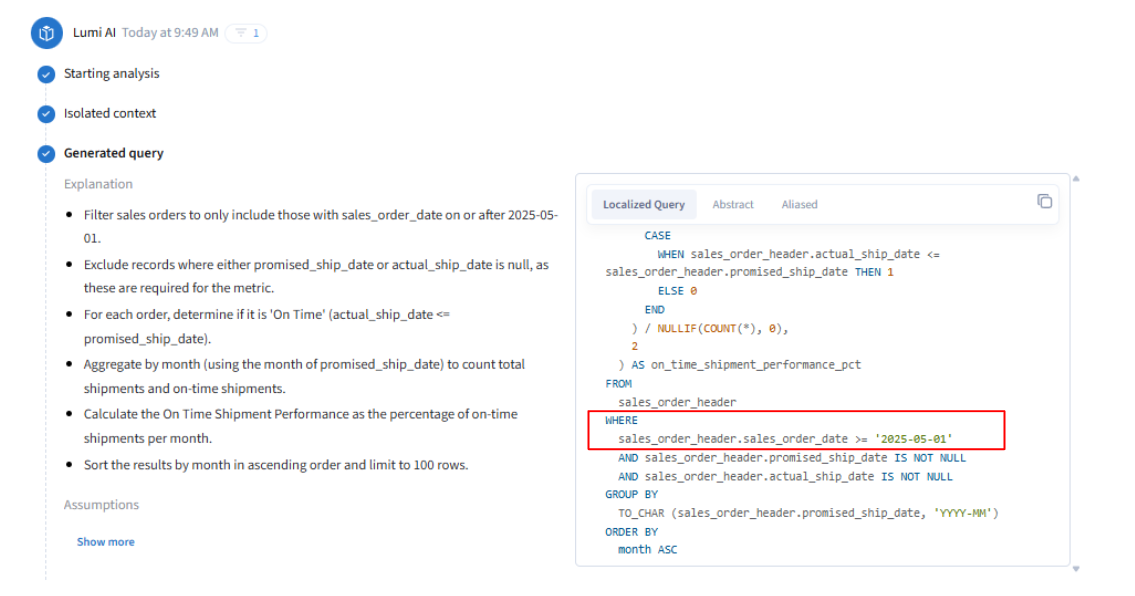Open the filter badge showing 1
The height and width of the screenshot is (596, 1135).
tap(246, 33)
